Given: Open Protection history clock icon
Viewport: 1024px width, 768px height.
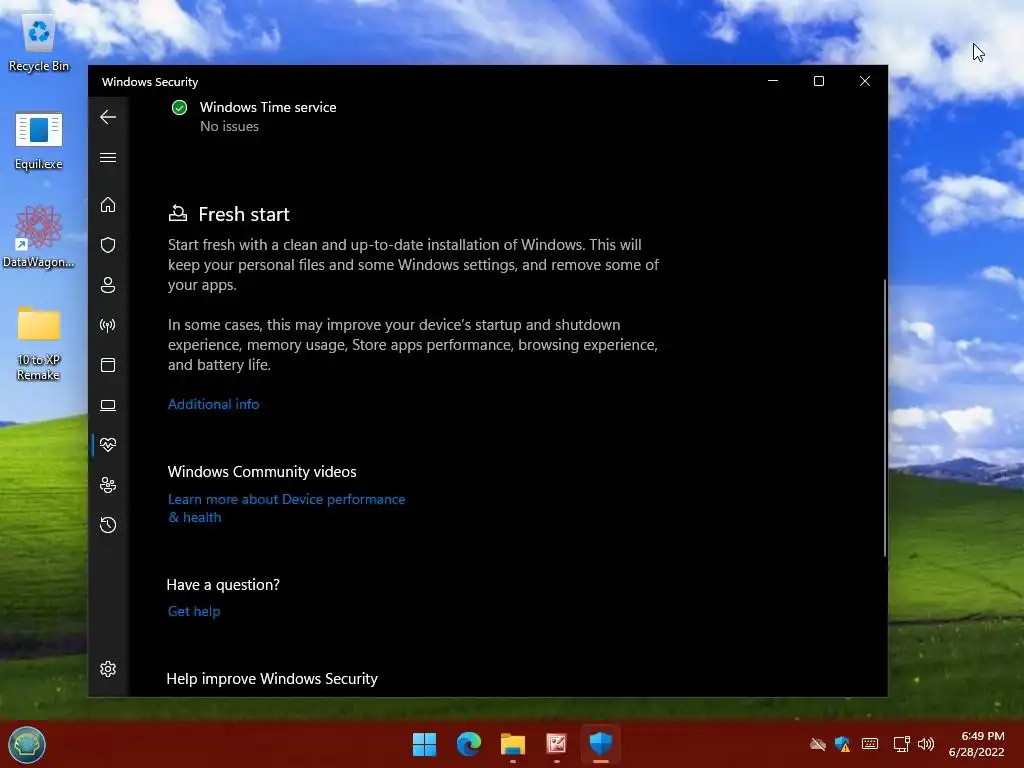Looking at the screenshot, I should click(x=108, y=525).
